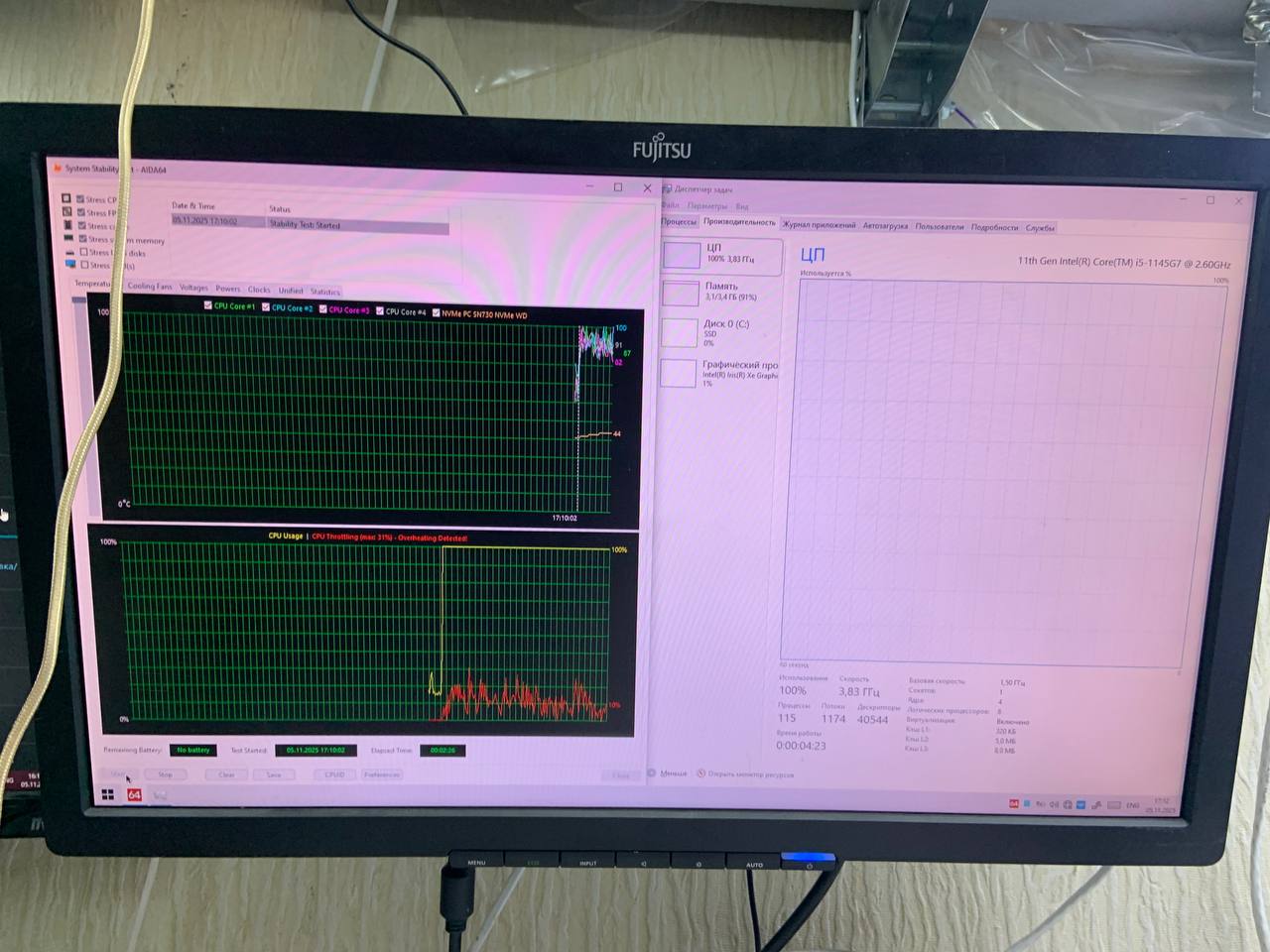
Task: Switch to the Cooling Fans tab
Action: click(x=149, y=286)
